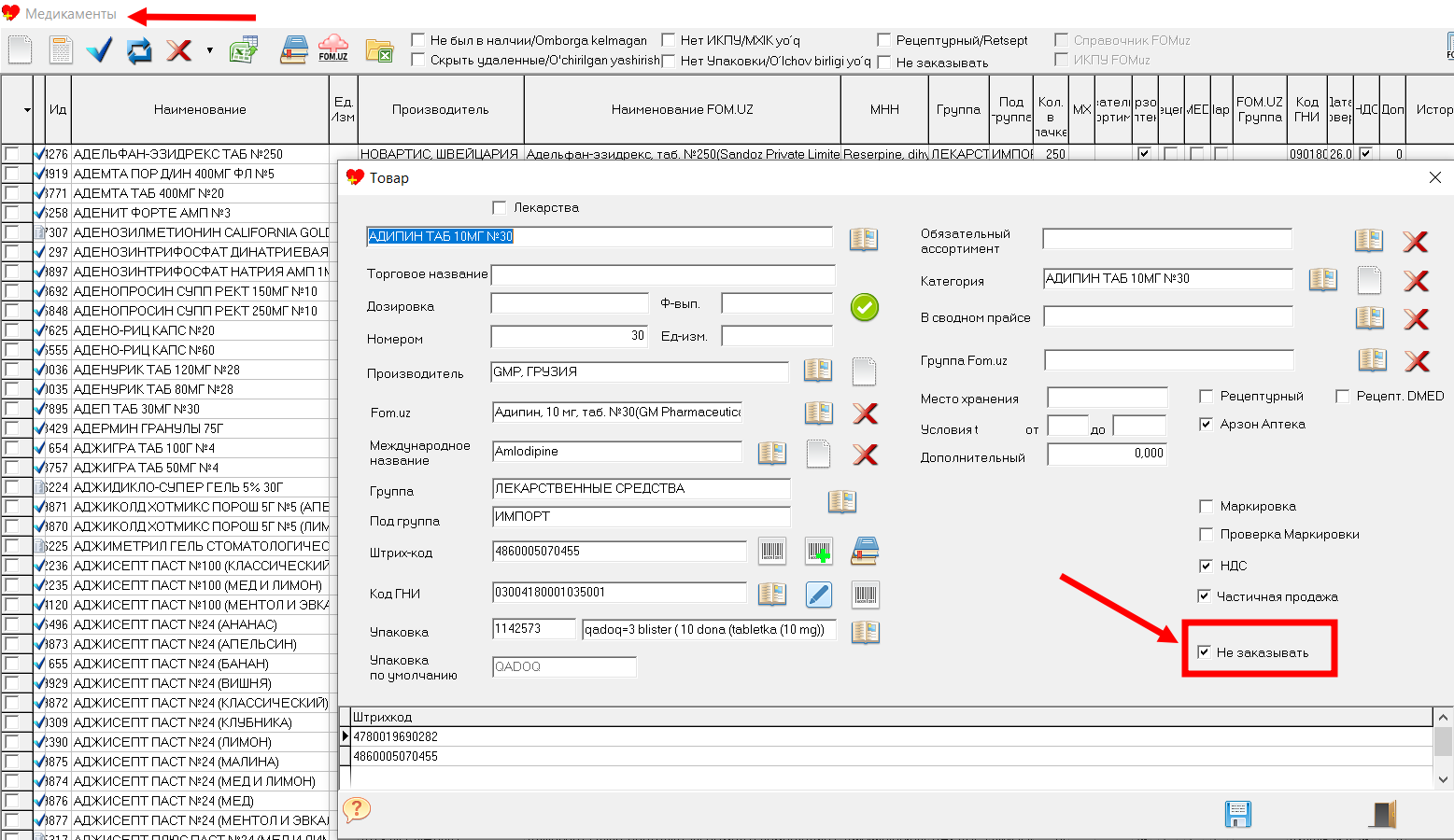Click the edit document toolbar icon
1454x840 pixels.
61,49
